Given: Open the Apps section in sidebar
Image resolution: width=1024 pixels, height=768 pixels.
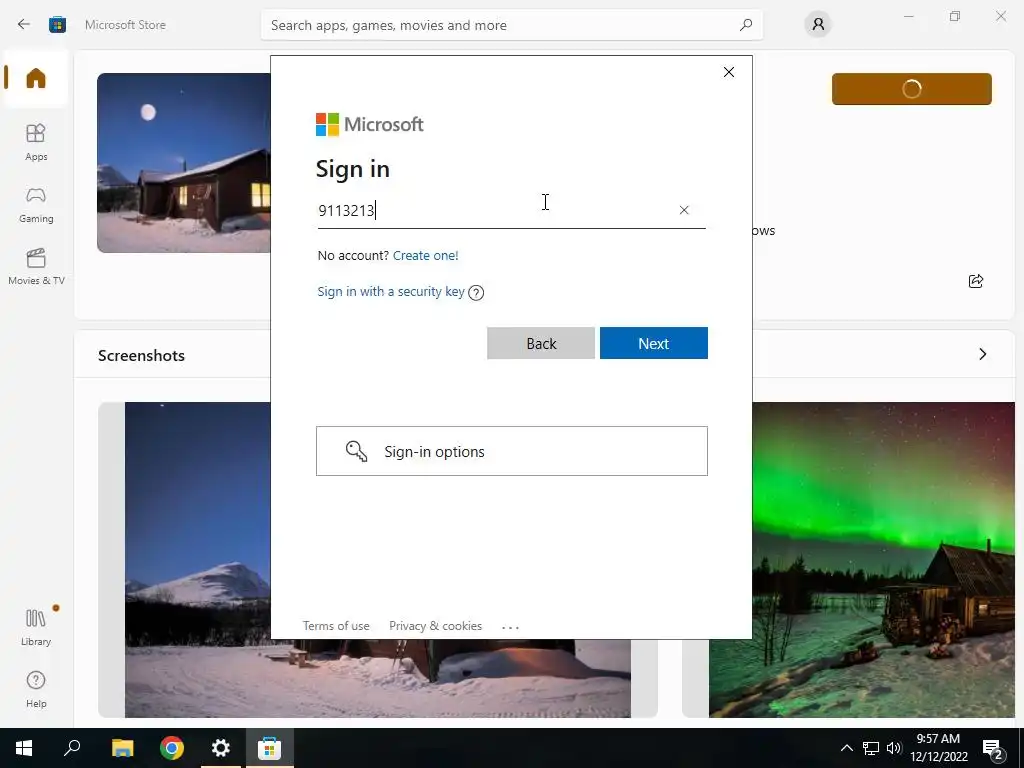Looking at the screenshot, I should (36, 142).
